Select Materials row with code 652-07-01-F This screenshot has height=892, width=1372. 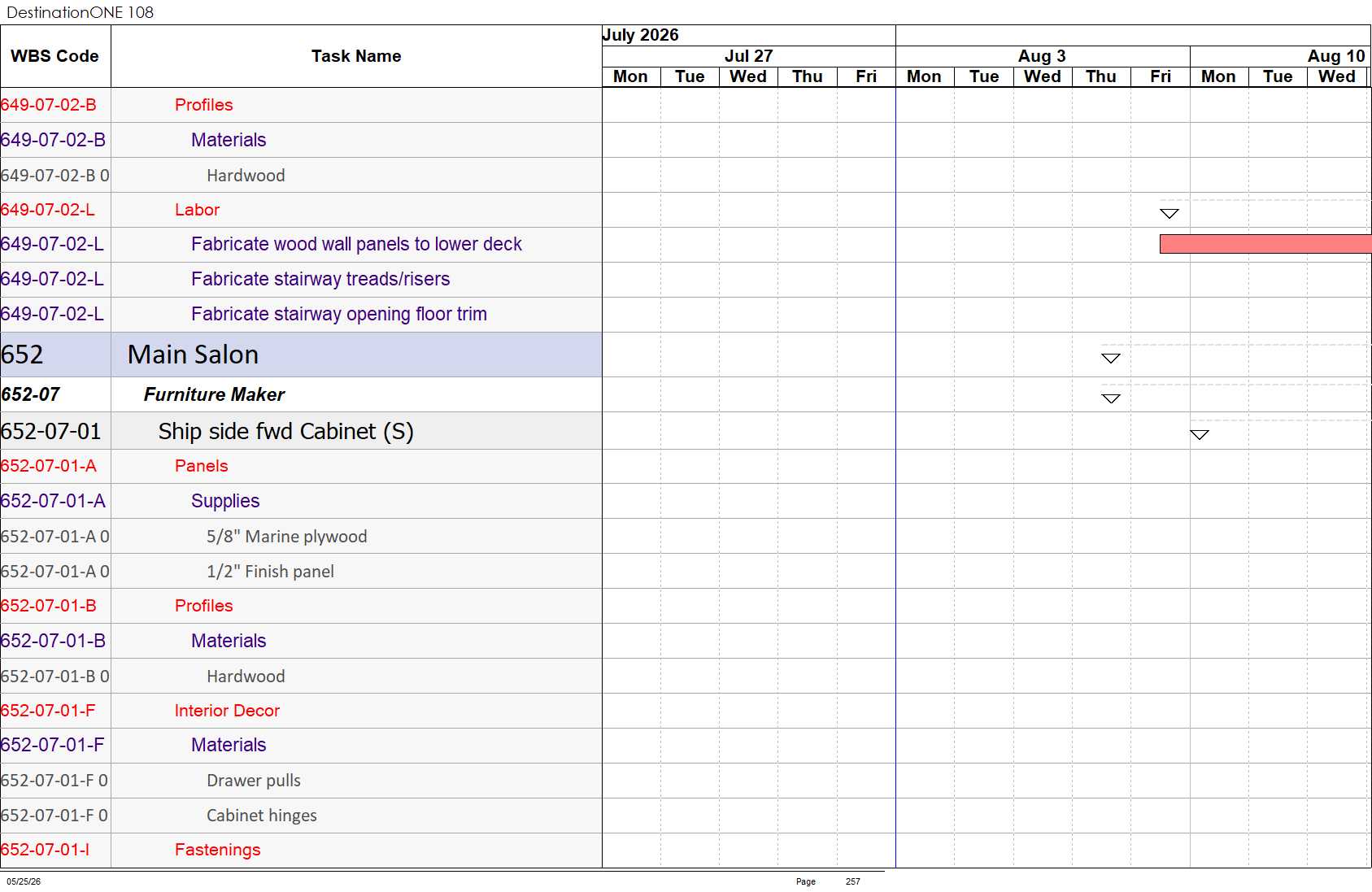(301, 745)
